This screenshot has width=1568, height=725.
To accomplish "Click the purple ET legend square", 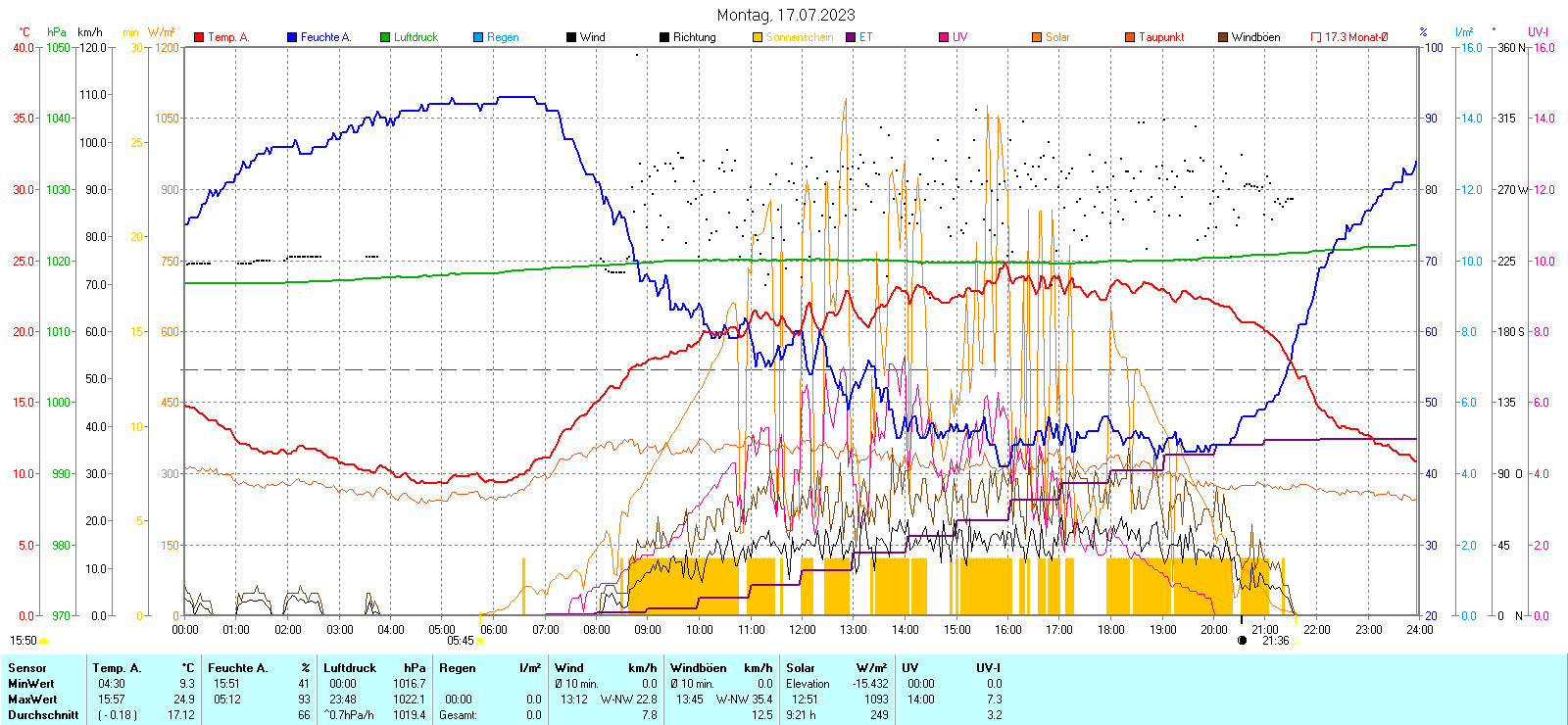I will click(851, 37).
